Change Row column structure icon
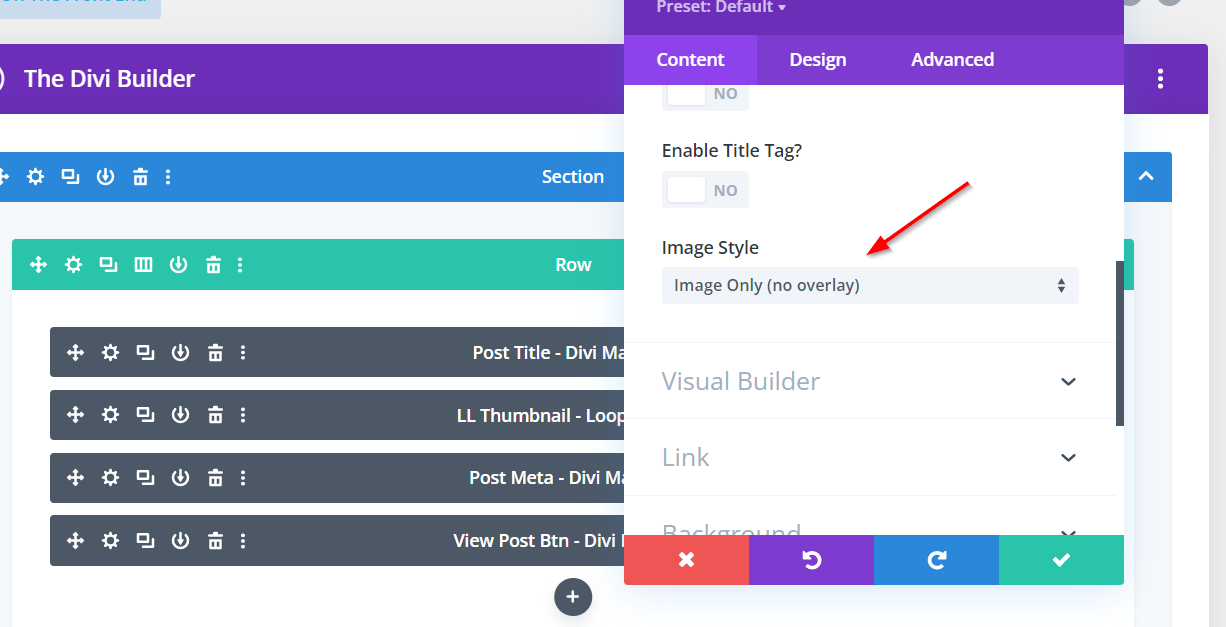Screen dimensions: 1226x627 (143, 265)
